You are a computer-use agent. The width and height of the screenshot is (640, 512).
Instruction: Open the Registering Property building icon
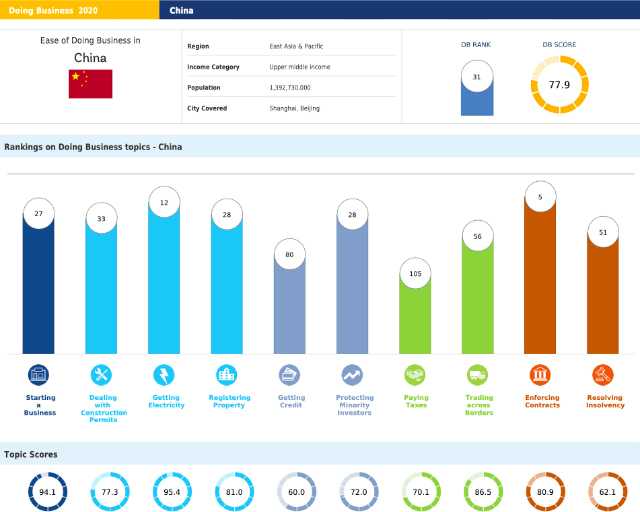click(227, 375)
